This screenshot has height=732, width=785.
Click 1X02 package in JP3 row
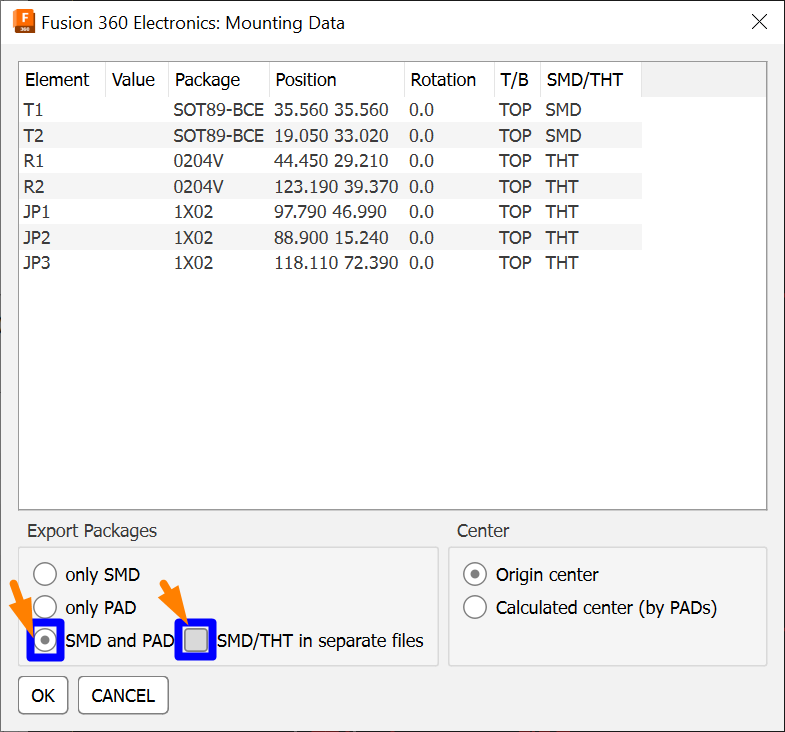[x=193, y=263]
